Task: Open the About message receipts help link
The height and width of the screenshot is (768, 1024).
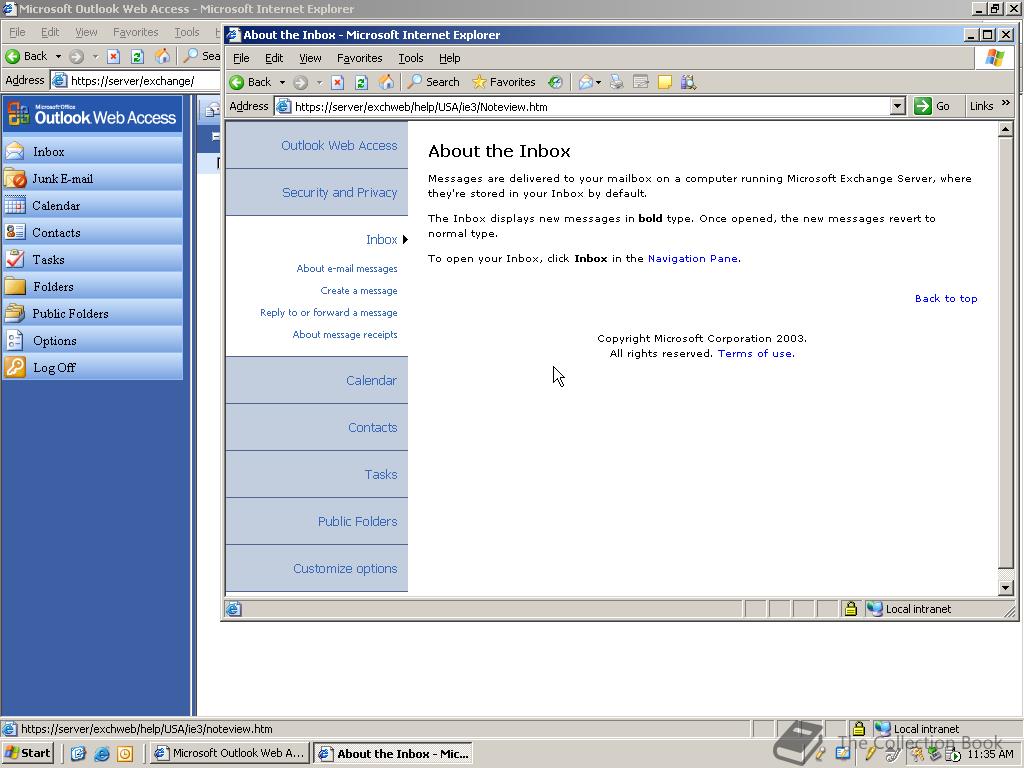Action: pyautogui.click(x=345, y=334)
